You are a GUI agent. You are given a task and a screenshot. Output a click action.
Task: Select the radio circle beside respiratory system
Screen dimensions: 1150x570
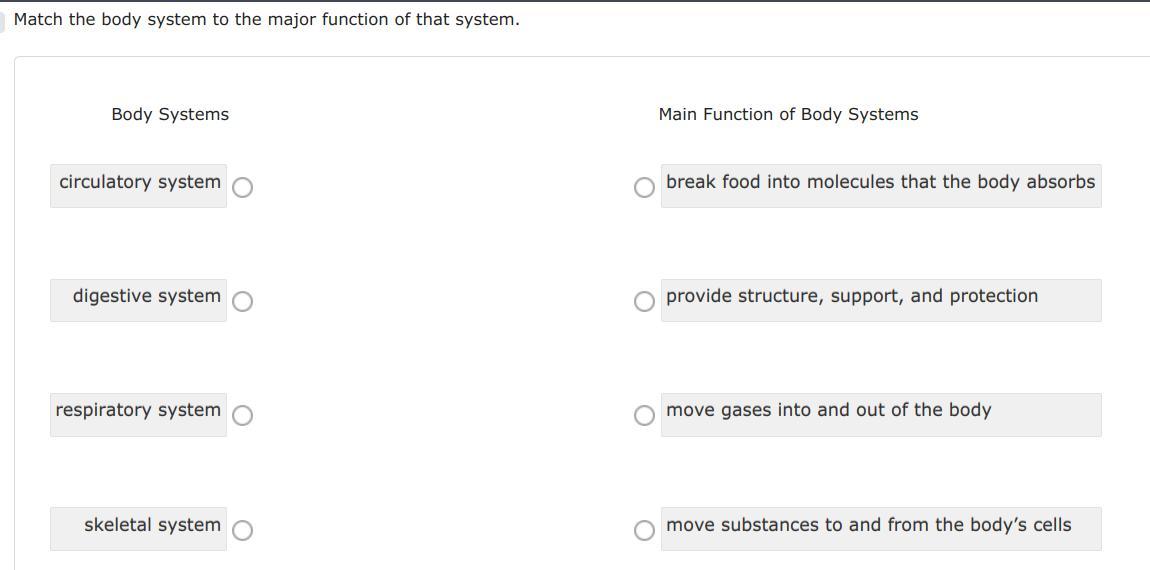pos(242,415)
